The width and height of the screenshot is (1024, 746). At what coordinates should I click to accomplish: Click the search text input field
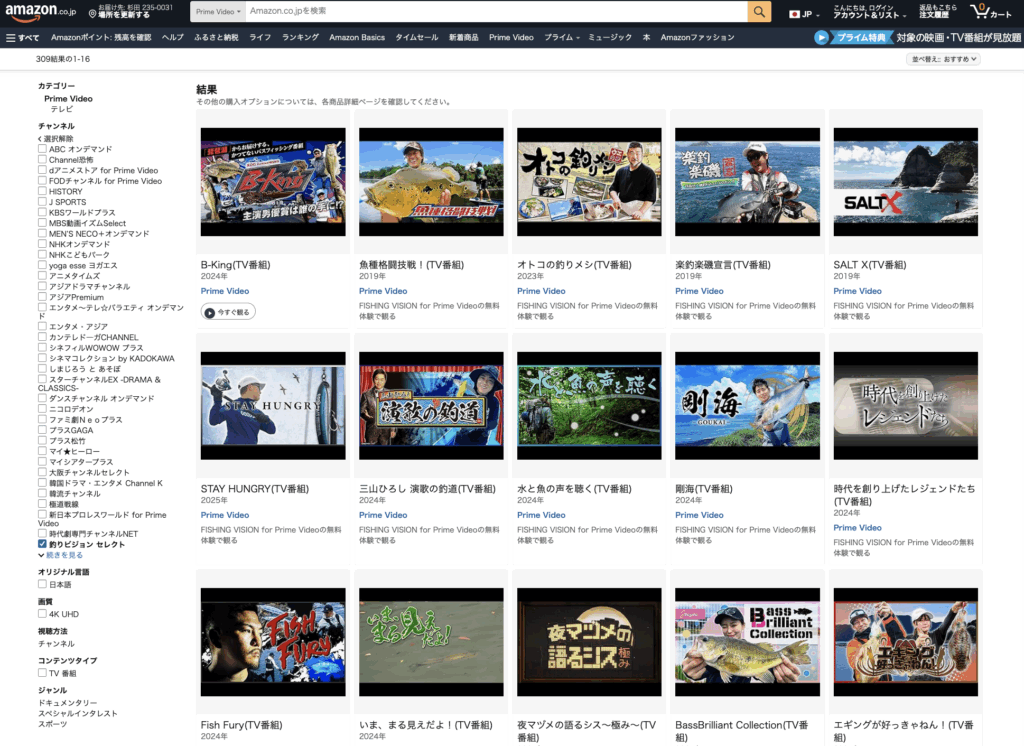(495, 11)
